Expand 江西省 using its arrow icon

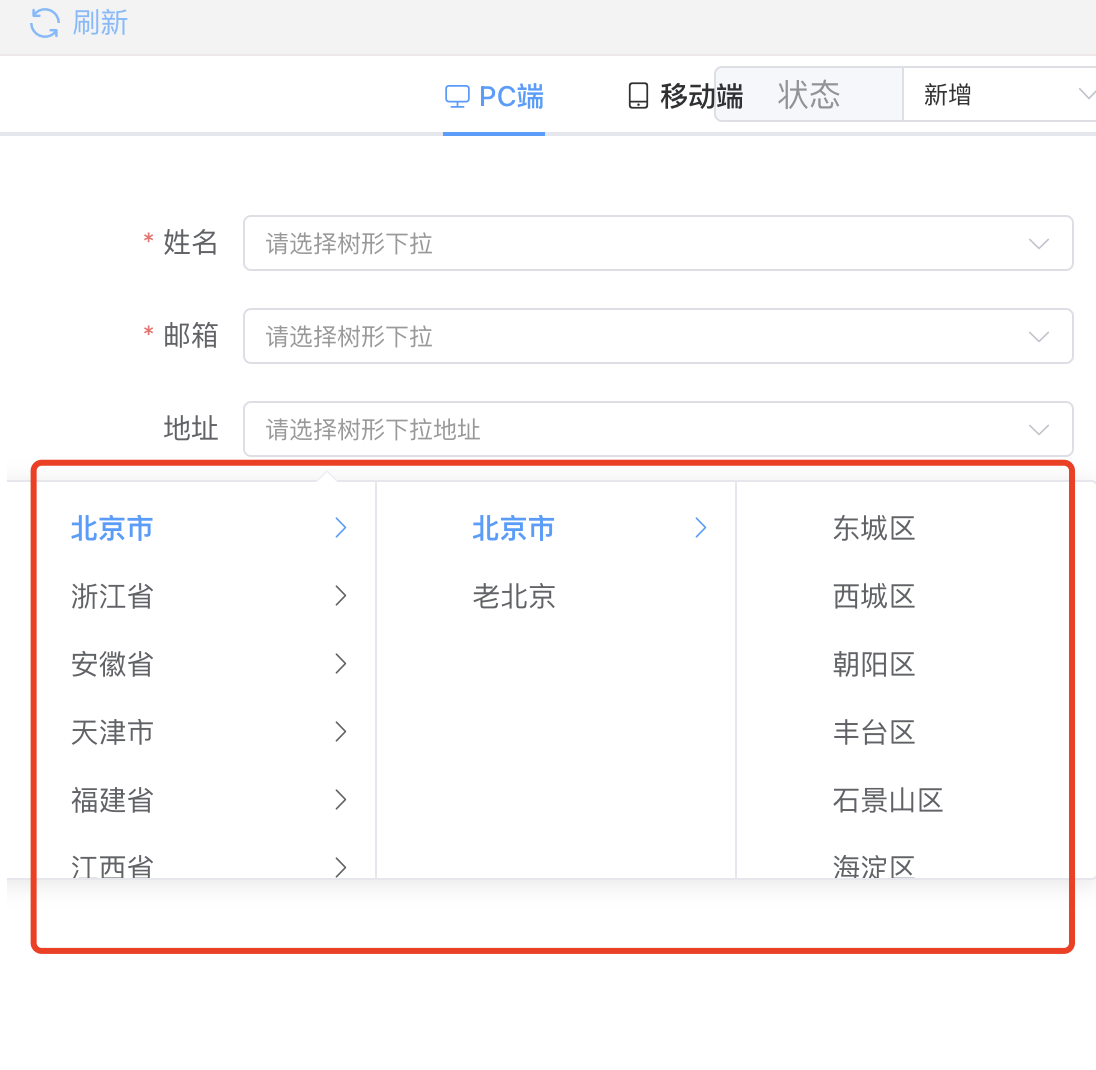[341, 865]
